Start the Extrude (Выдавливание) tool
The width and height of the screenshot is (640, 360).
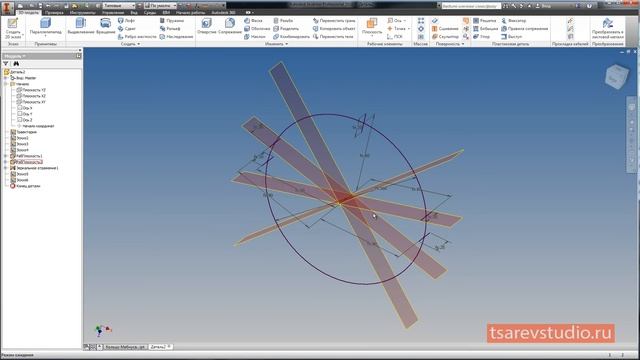pos(81,27)
